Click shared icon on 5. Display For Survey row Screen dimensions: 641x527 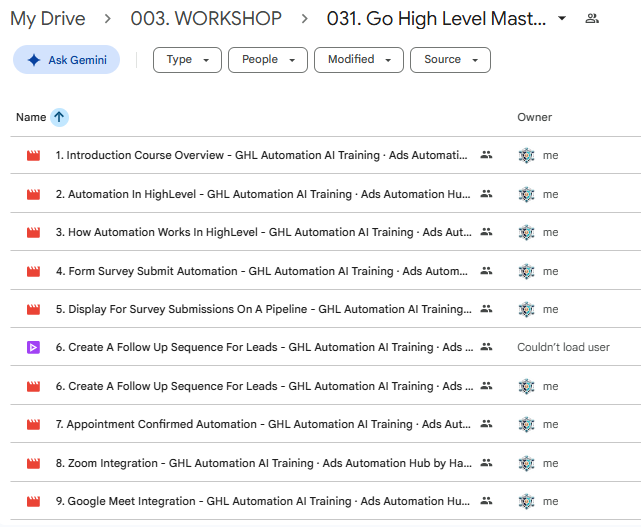[486, 309]
